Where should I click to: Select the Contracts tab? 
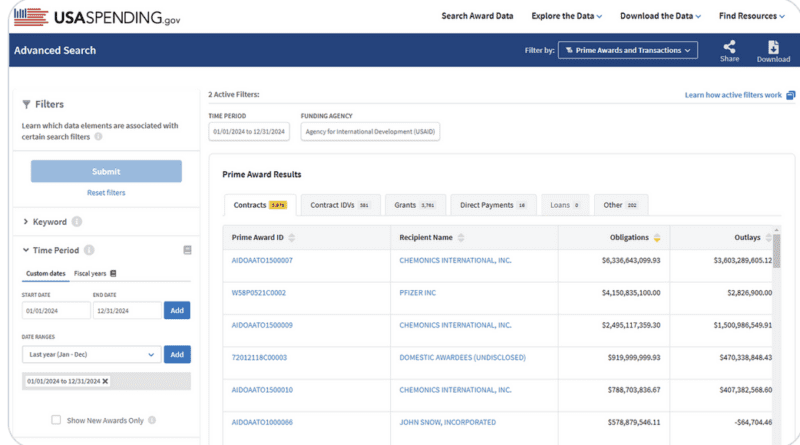(260, 205)
